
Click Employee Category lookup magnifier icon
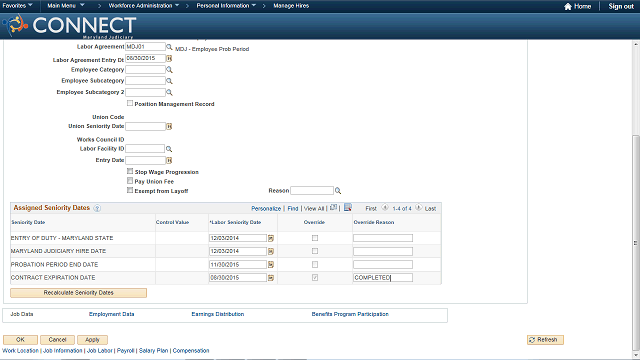(x=169, y=70)
